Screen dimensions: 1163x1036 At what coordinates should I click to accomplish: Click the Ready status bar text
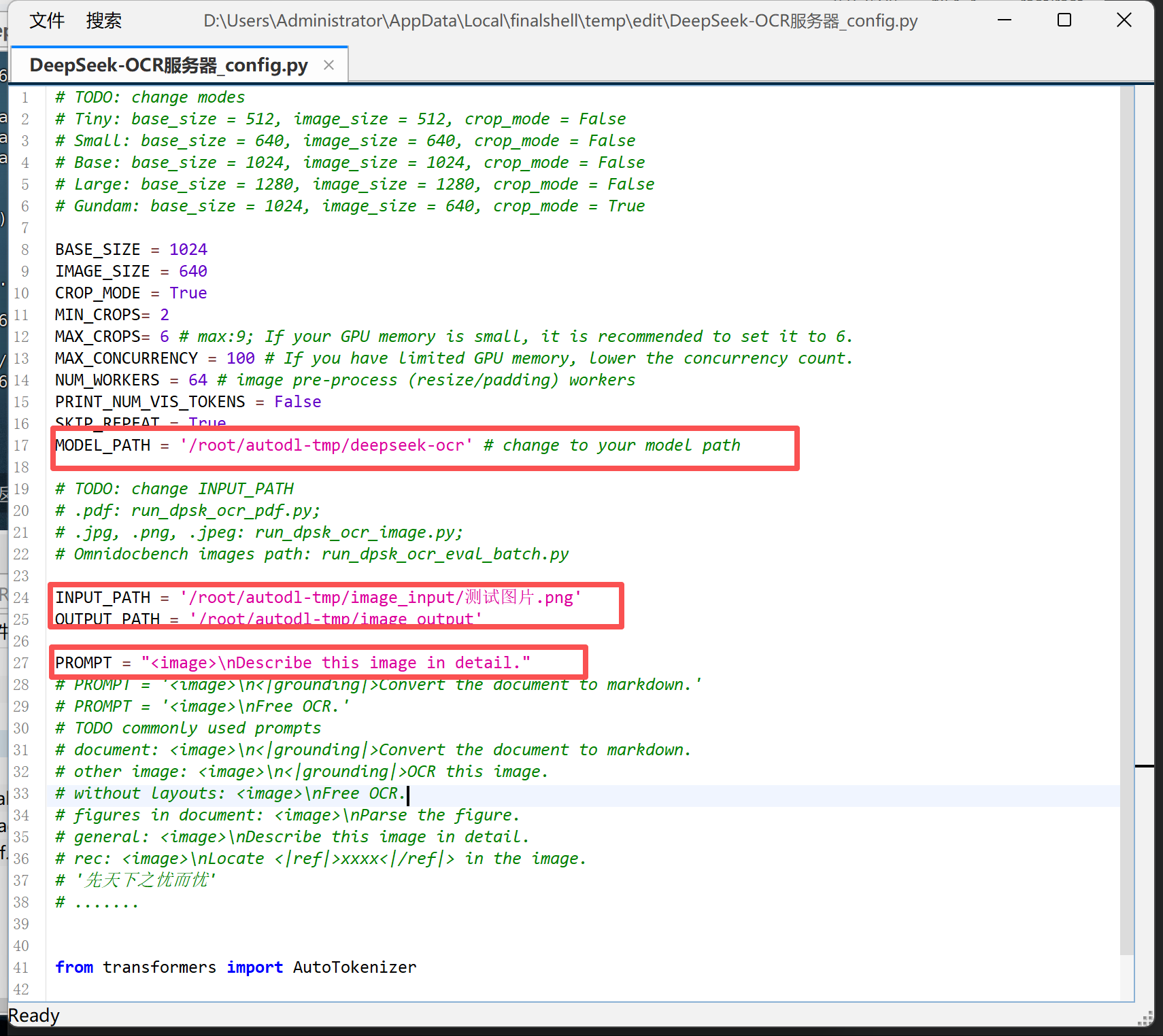[x=34, y=1016]
